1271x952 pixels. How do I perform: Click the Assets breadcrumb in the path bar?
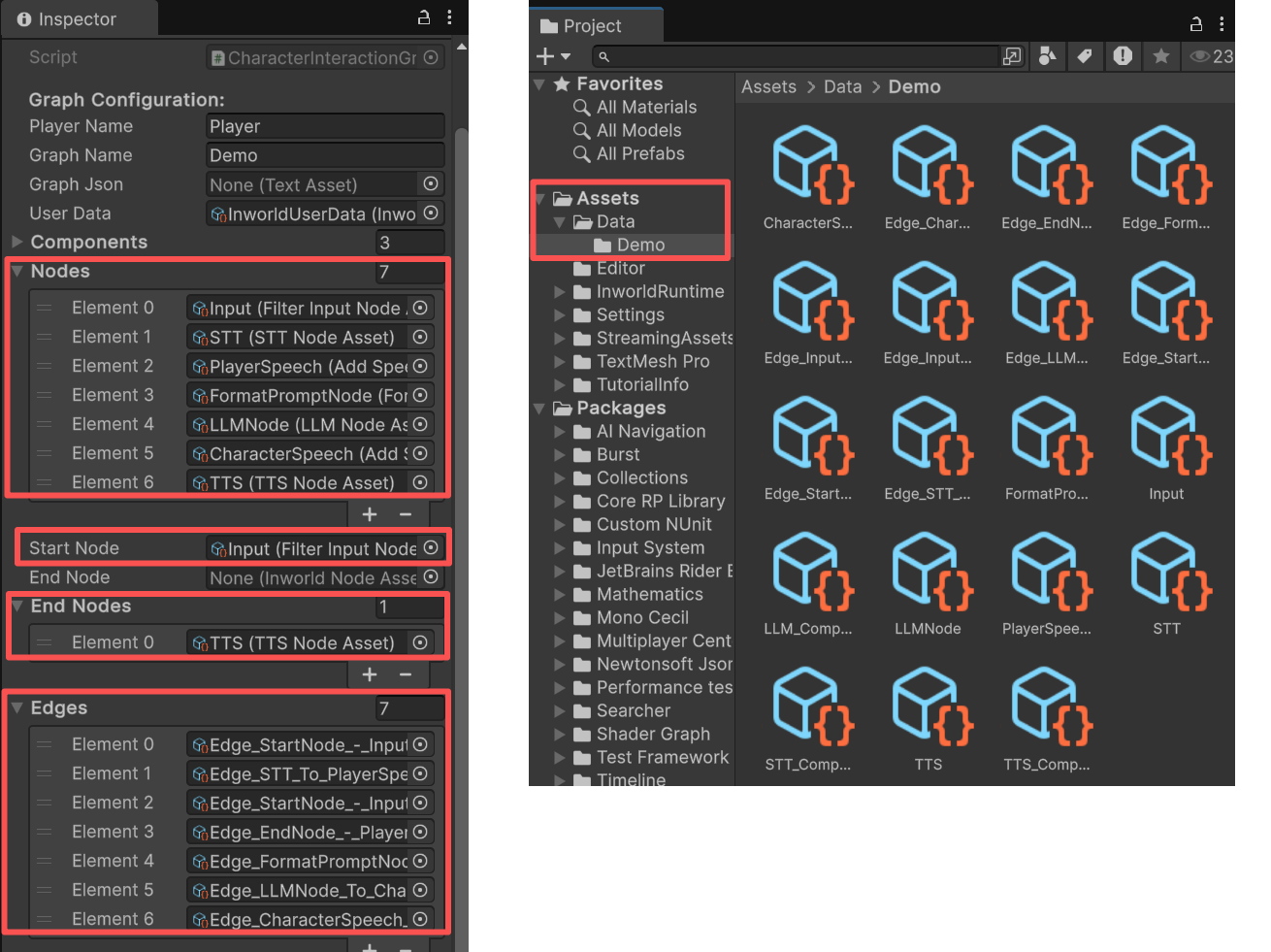(x=768, y=86)
